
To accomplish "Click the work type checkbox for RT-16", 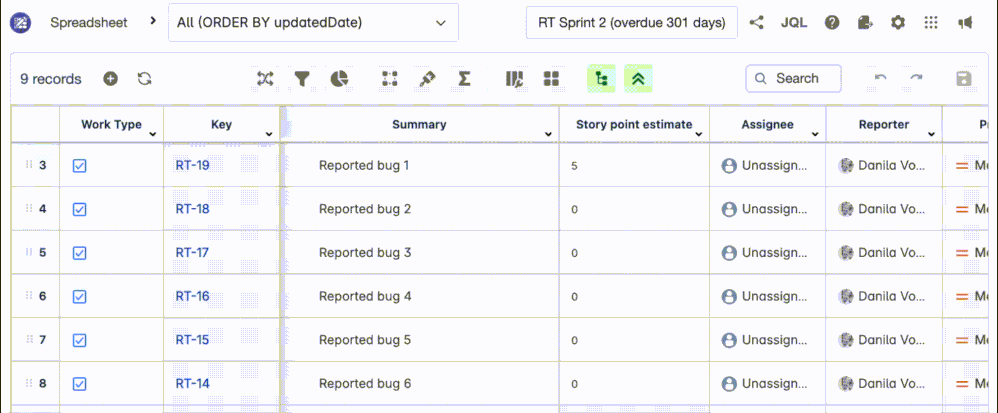I will point(80,297).
